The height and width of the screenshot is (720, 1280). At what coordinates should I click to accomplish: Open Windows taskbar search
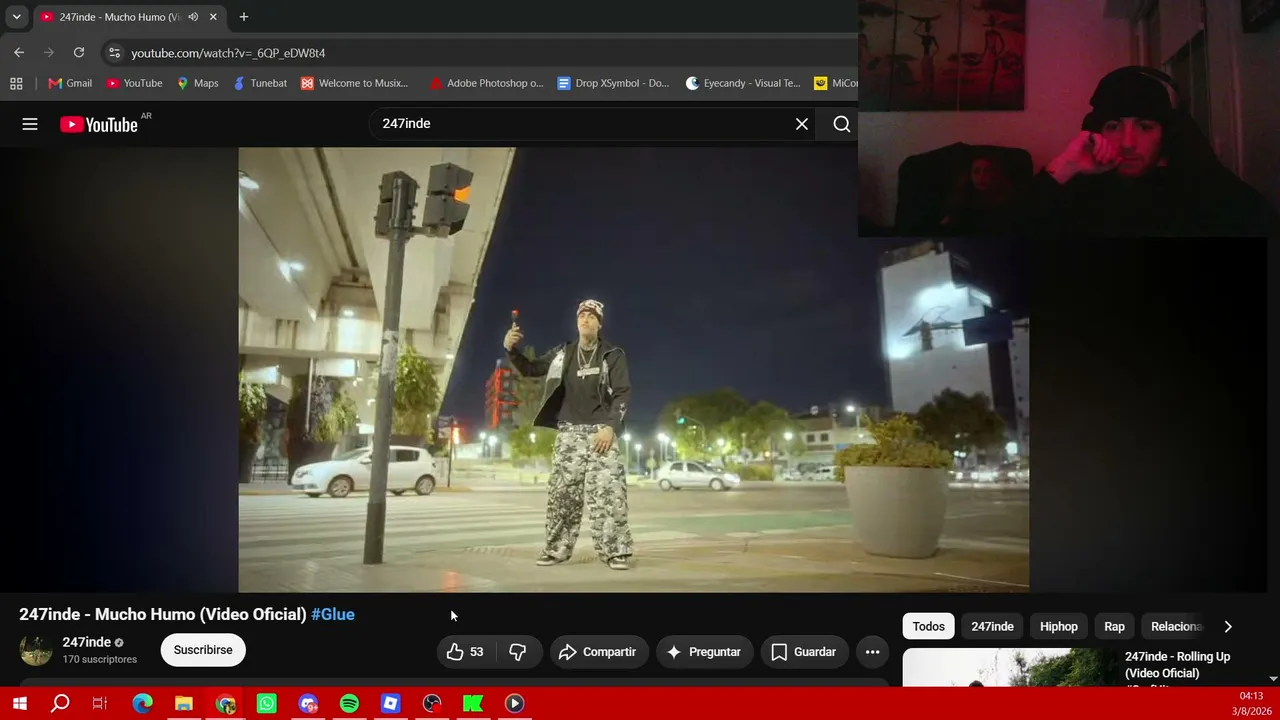tap(60, 704)
